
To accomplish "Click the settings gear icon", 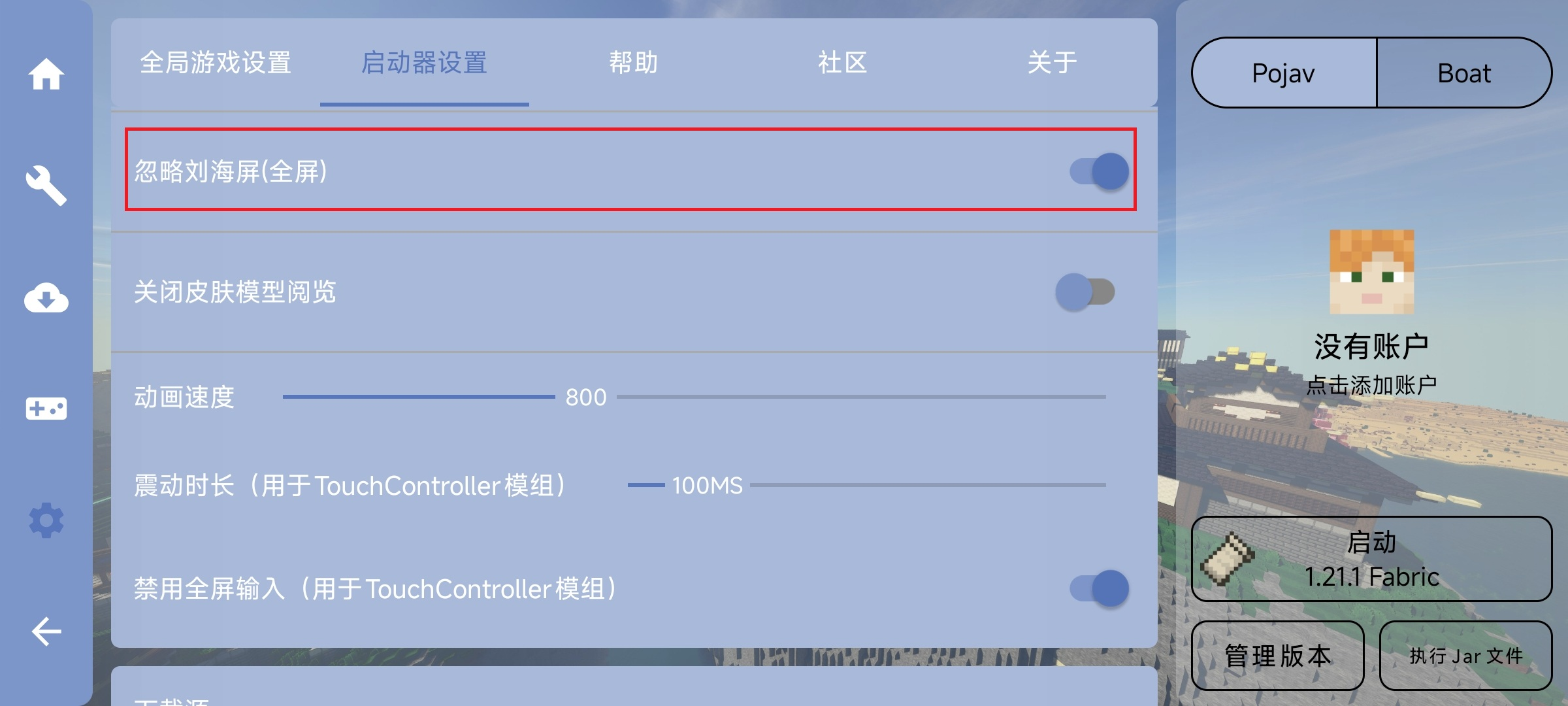I will tap(46, 520).
